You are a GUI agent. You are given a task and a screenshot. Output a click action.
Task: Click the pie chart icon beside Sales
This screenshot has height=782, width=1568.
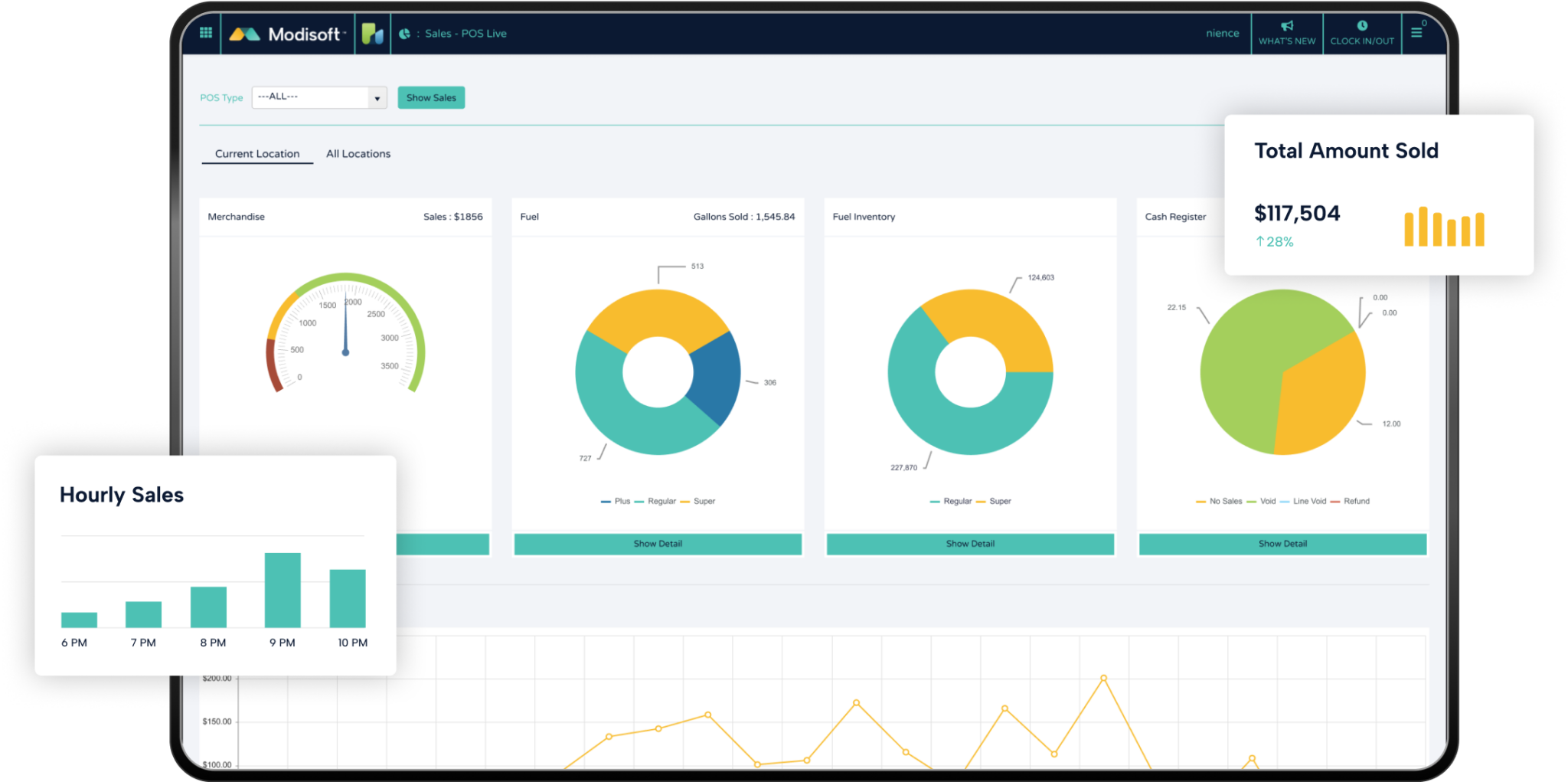(x=404, y=34)
